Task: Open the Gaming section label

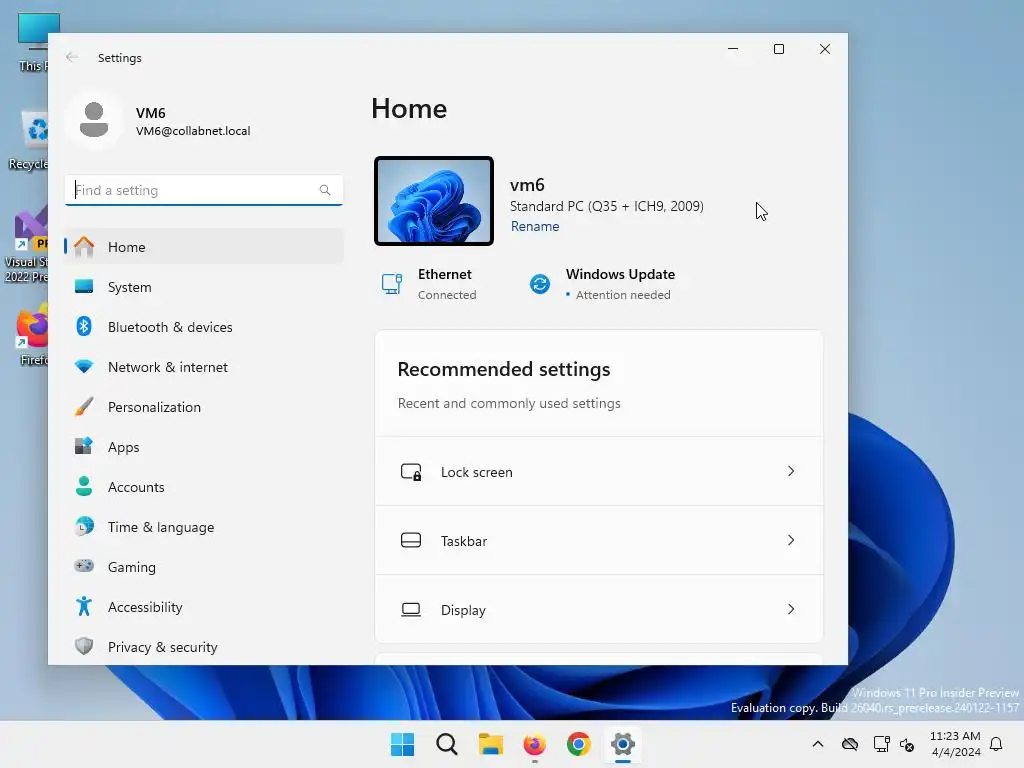Action: [x=131, y=568]
